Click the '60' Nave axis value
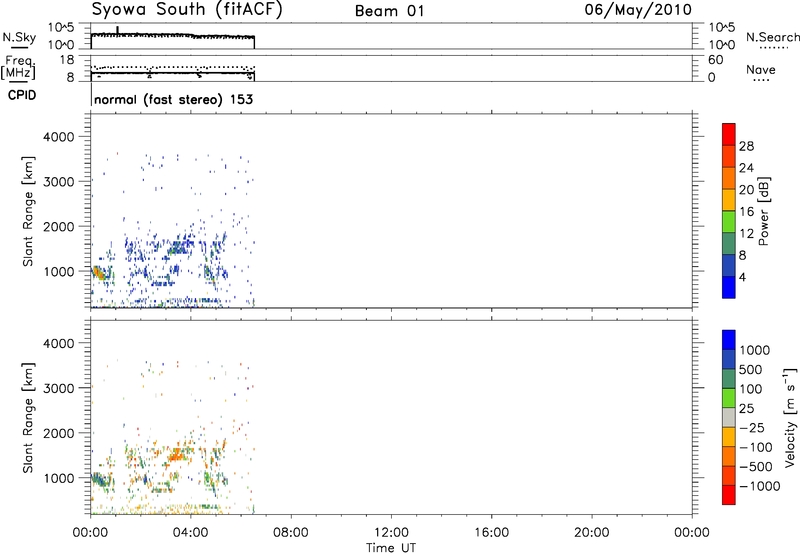 tap(716, 60)
